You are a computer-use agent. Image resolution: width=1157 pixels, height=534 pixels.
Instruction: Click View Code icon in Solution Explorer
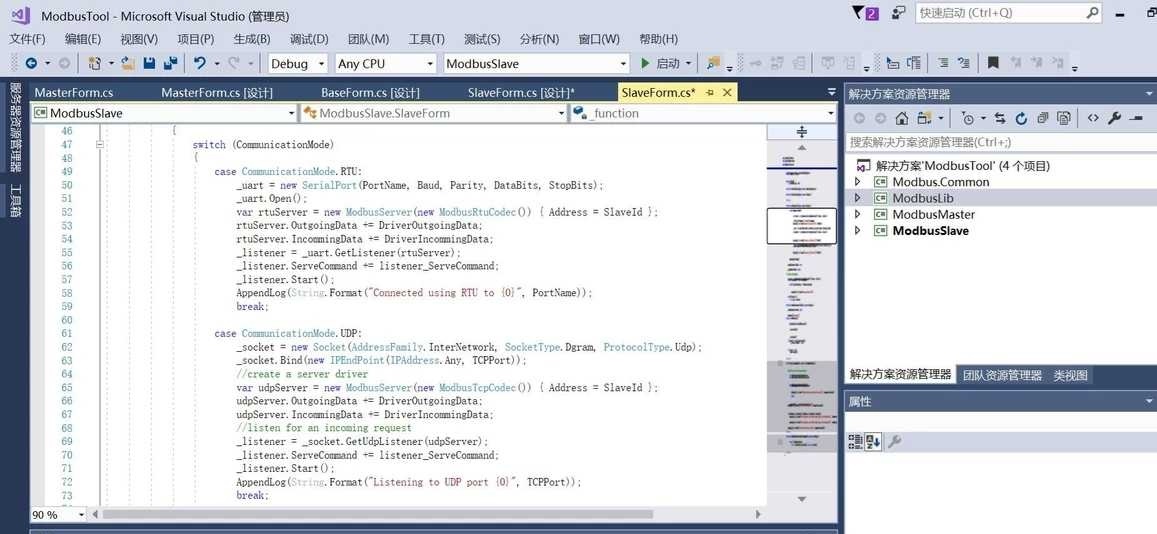pyautogui.click(x=1093, y=118)
